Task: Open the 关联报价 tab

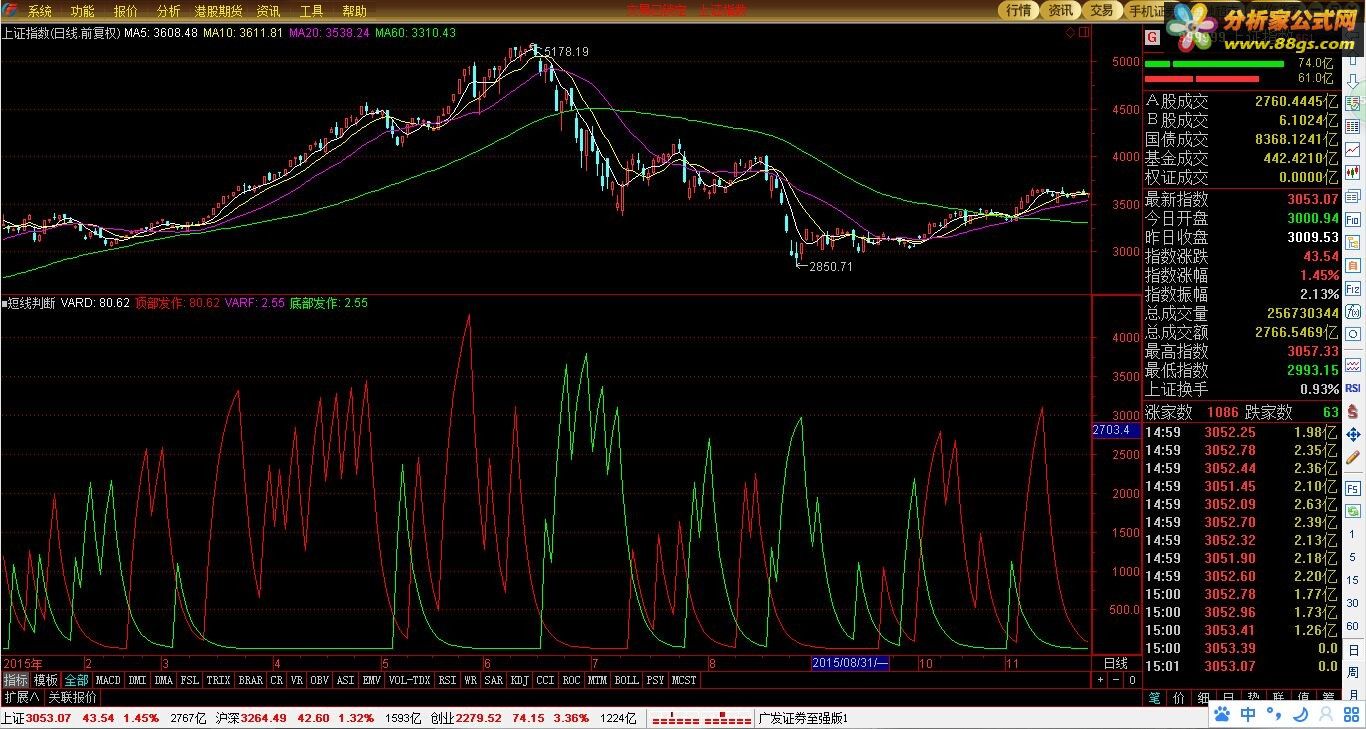Action: pos(72,697)
